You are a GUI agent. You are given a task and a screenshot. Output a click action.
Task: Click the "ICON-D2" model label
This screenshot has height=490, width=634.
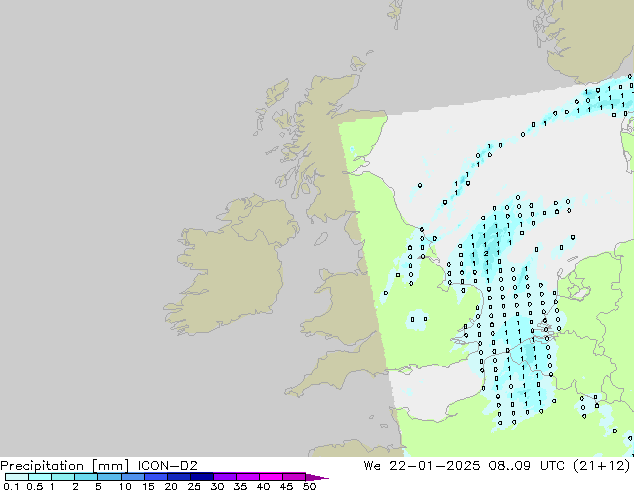(167, 466)
